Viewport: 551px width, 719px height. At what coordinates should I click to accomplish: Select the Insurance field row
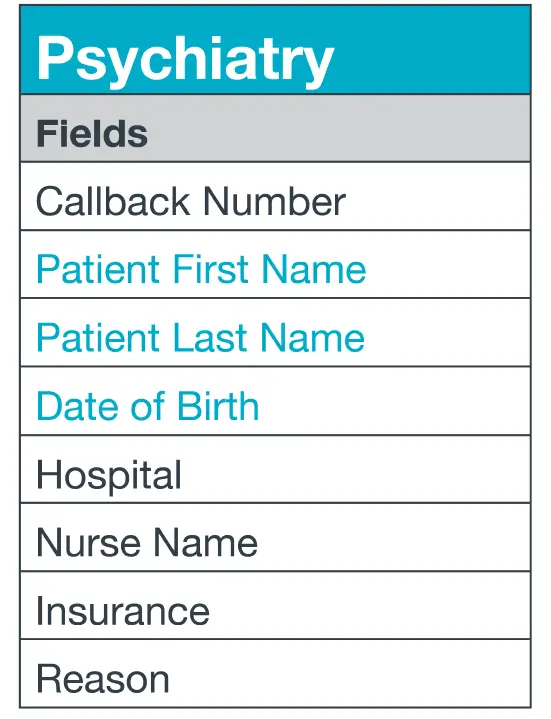pos(276,605)
